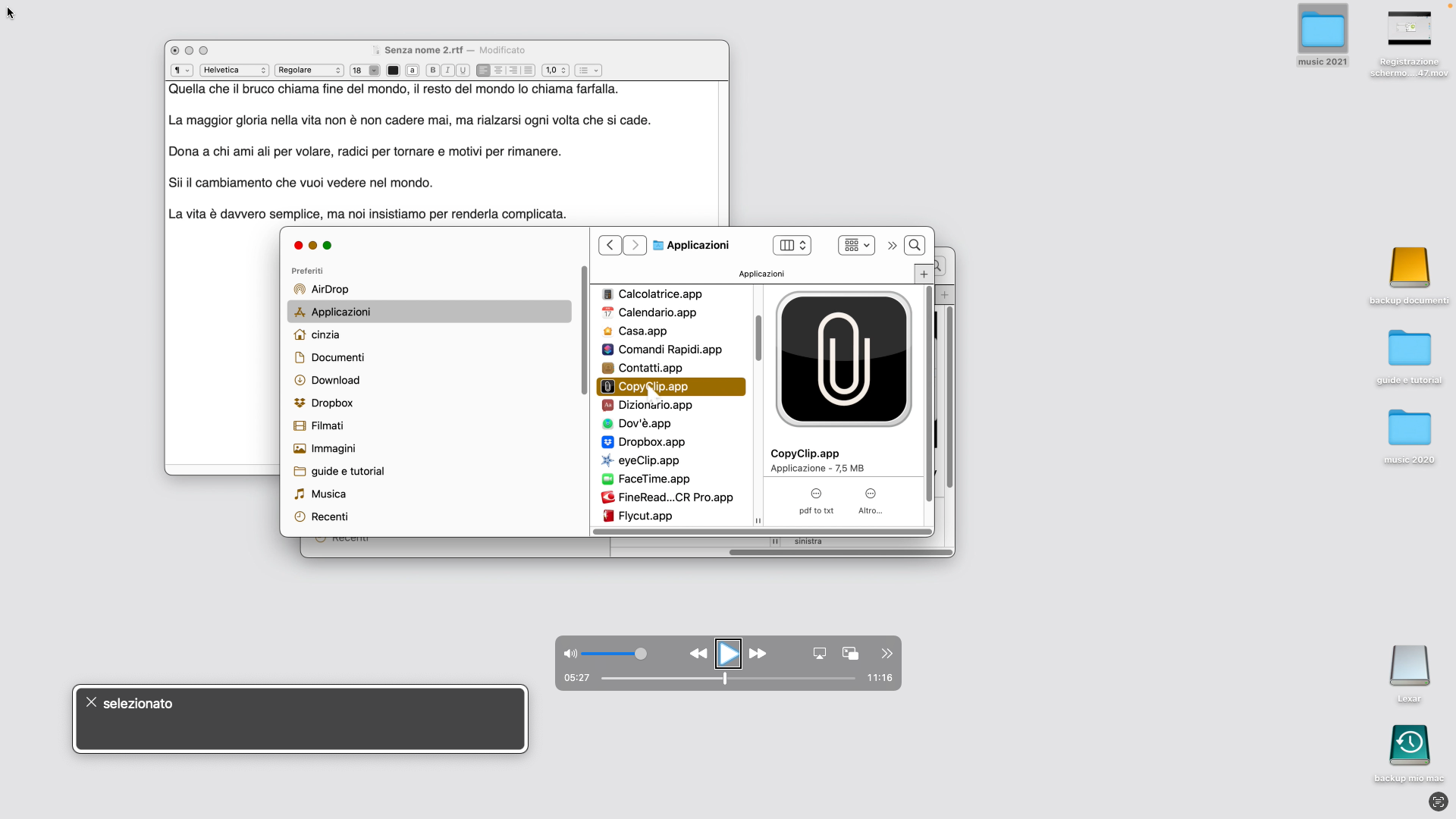
Task: Select eyeClip.app icon in list
Action: [607, 460]
